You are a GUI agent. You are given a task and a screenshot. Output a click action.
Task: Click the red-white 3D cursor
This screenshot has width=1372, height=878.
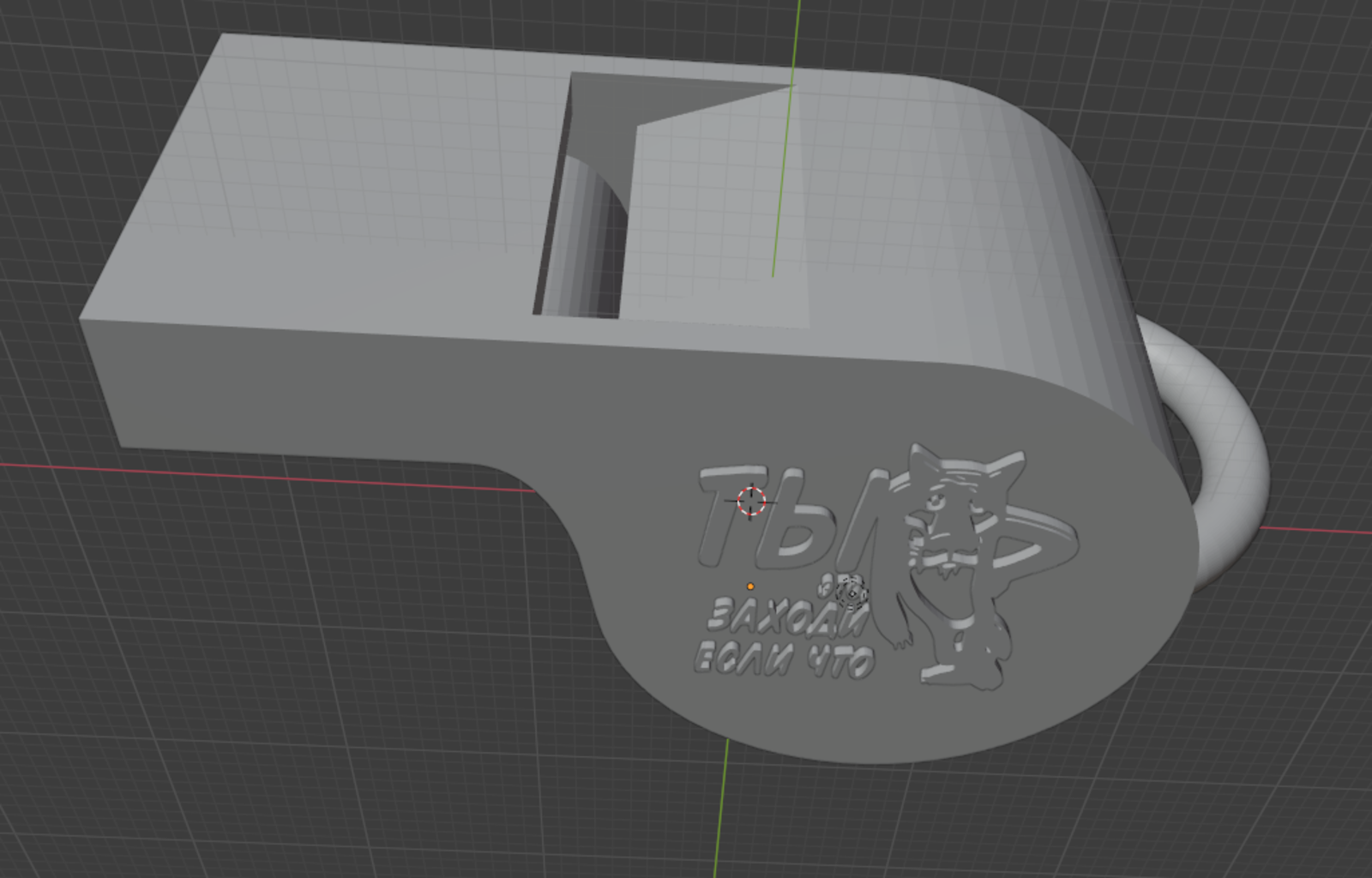click(x=750, y=502)
